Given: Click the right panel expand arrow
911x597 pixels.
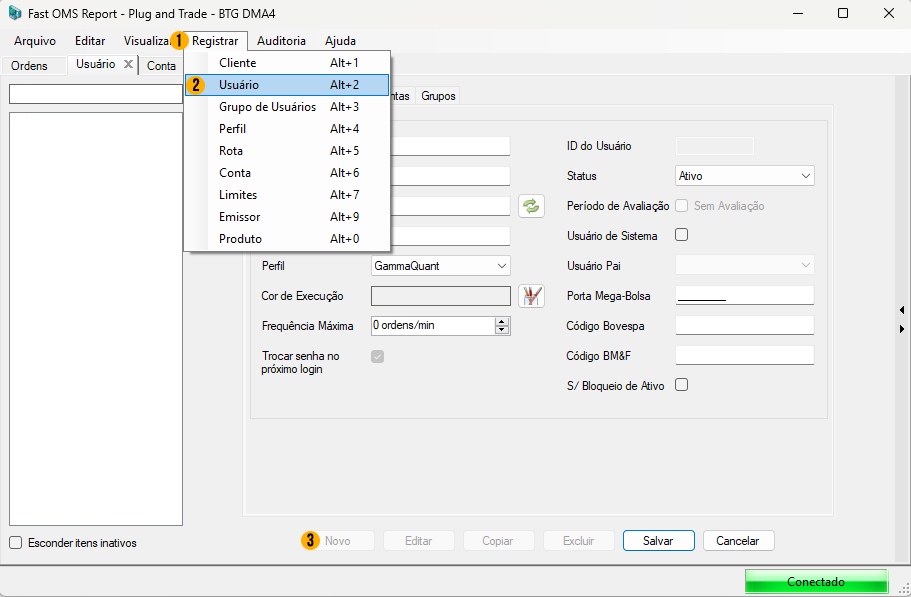Looking at the screenshot, I should pyautogui.click(x=902, y=329).
